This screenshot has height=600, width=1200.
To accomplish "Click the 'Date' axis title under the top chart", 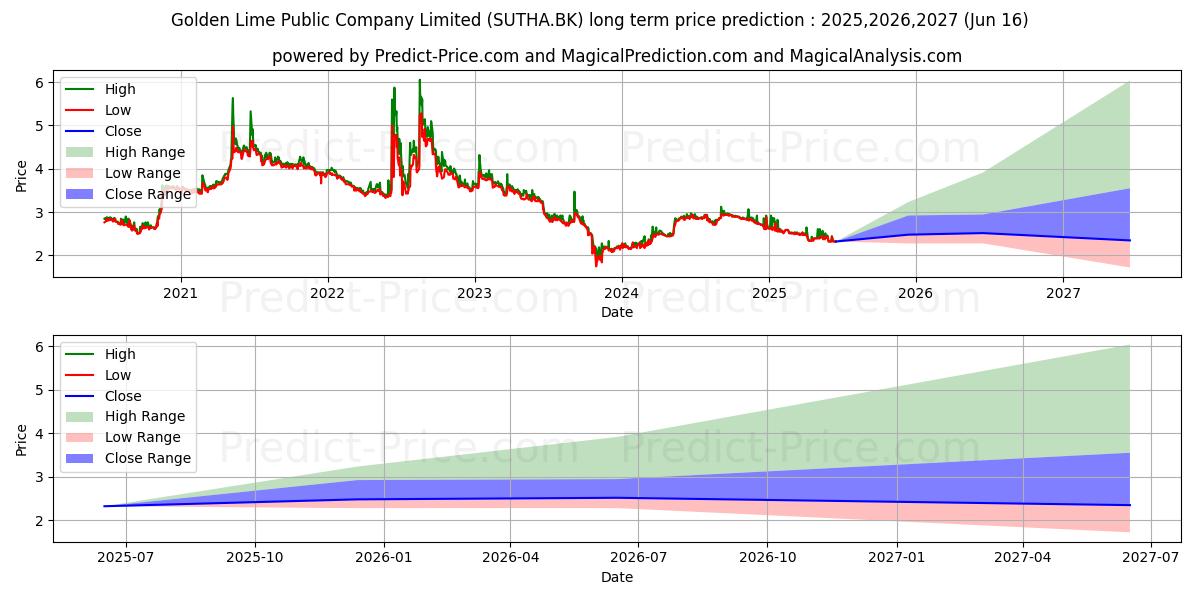I will (617, 312).
